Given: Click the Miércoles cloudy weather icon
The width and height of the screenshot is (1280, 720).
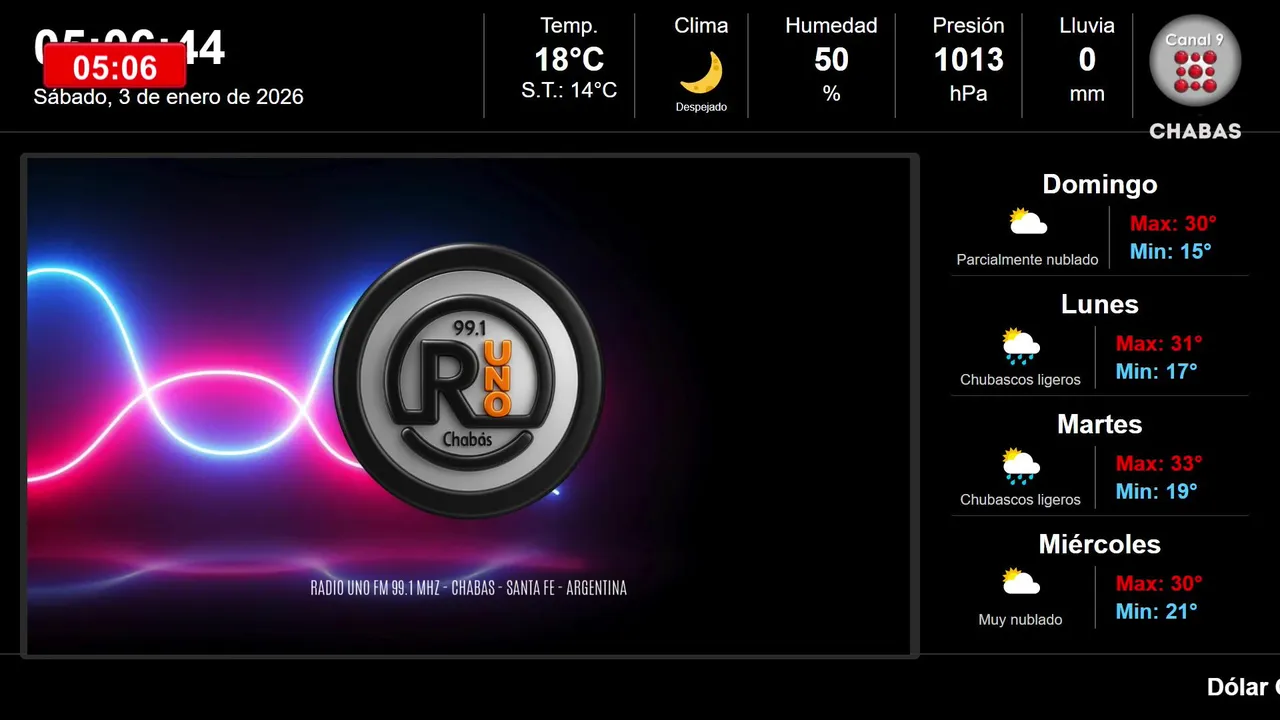Looking at the screenshot, I should [x=1020, y=582].
